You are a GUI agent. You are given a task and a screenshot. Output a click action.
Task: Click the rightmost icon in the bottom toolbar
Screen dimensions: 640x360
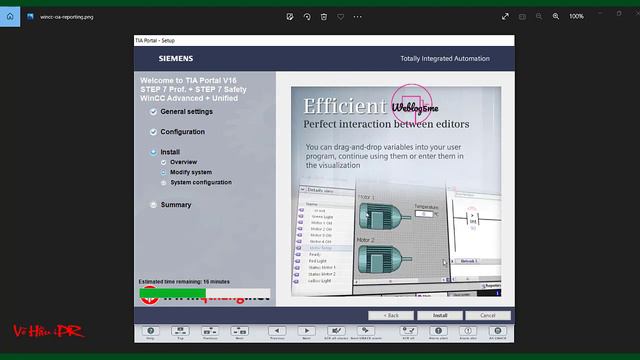point(498,331)
